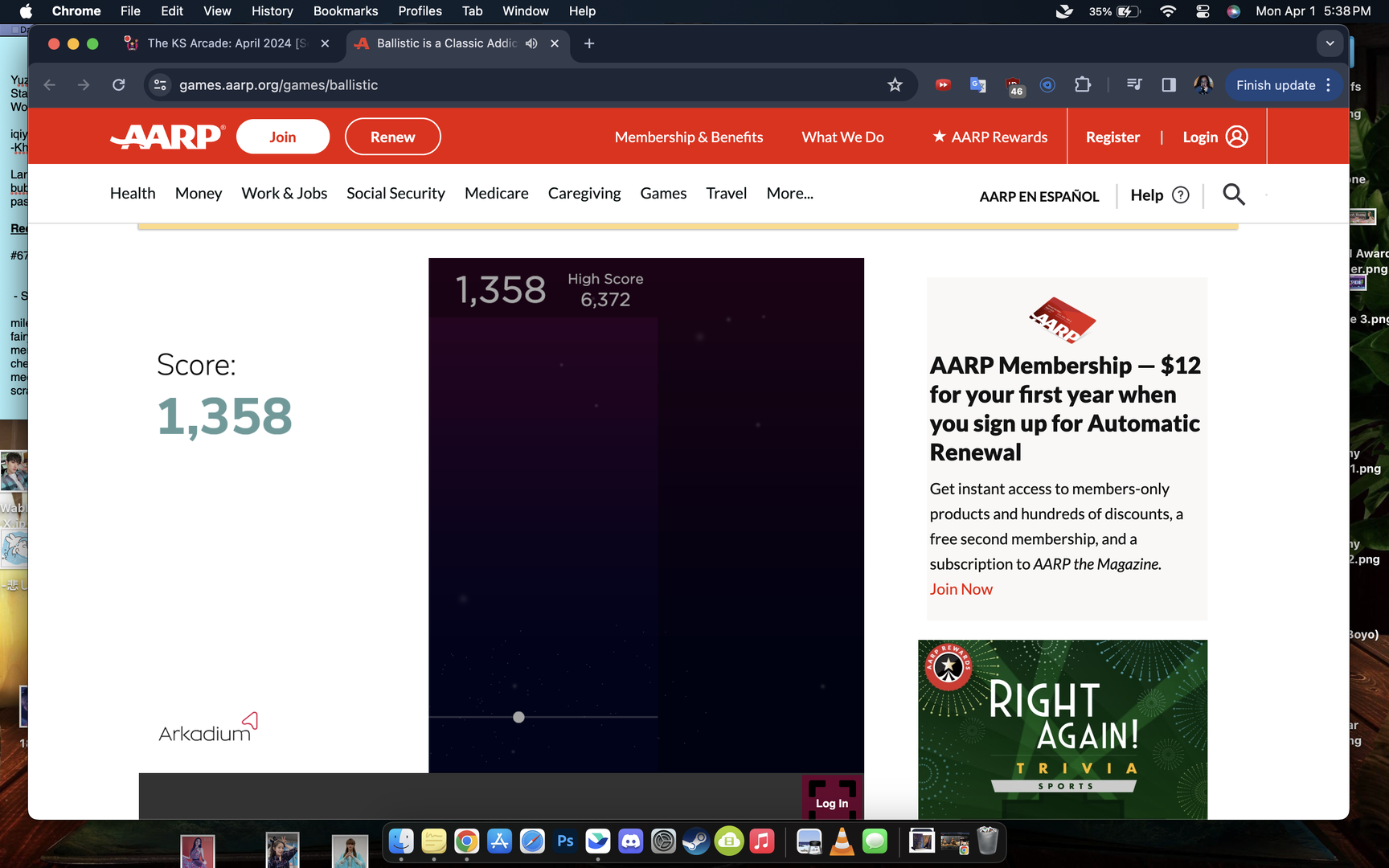Screen dimensions: 1389x868
Task: Click the Log In label below the game
Action: [832, 804]
